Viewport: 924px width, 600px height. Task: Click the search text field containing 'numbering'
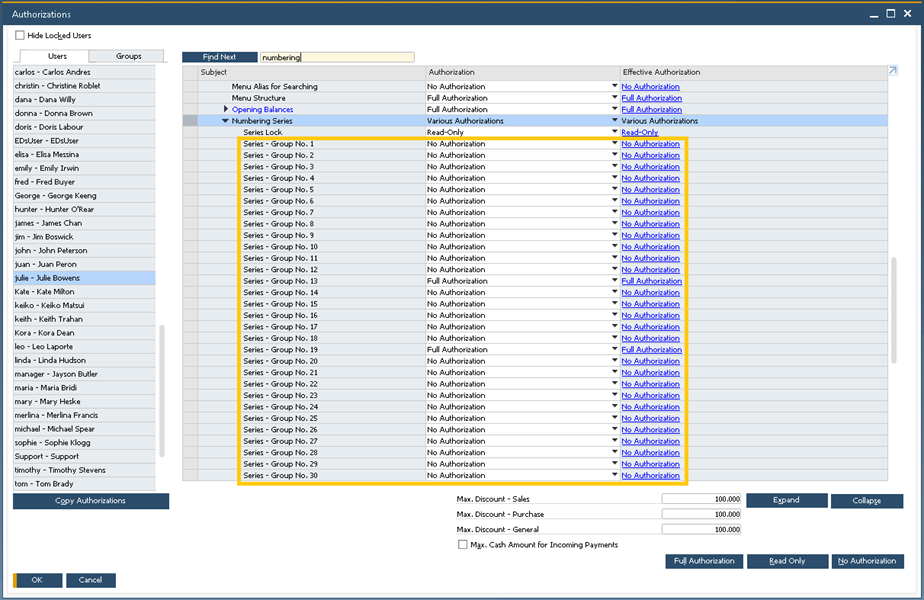[x=336, y=58]
